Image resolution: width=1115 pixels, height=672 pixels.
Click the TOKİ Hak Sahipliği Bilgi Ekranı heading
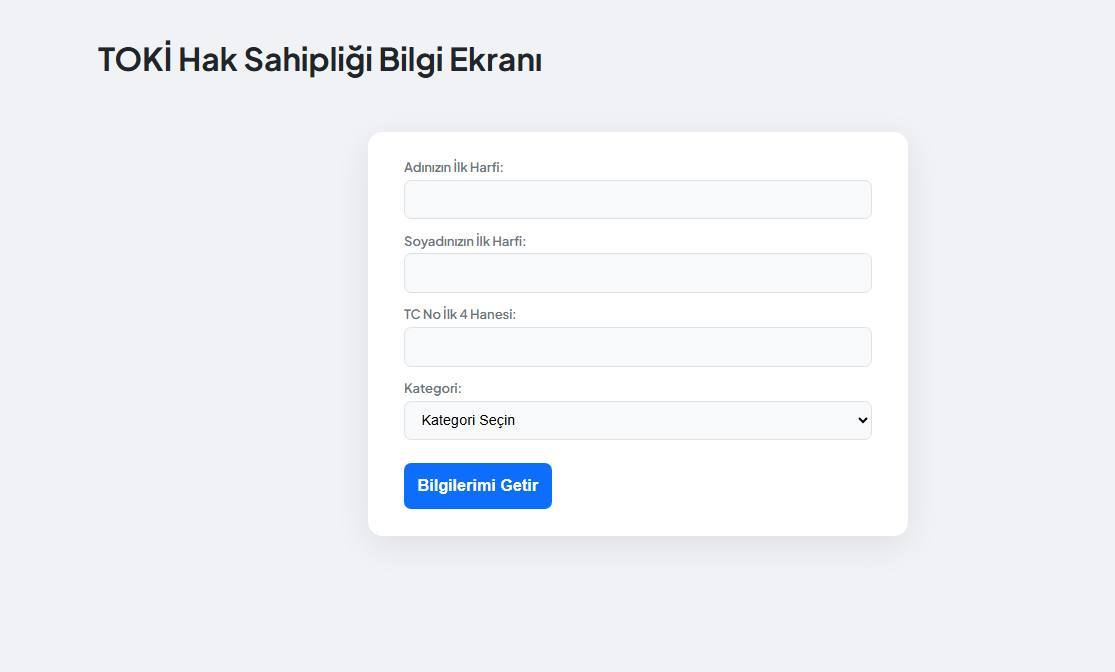pos(319,60)
